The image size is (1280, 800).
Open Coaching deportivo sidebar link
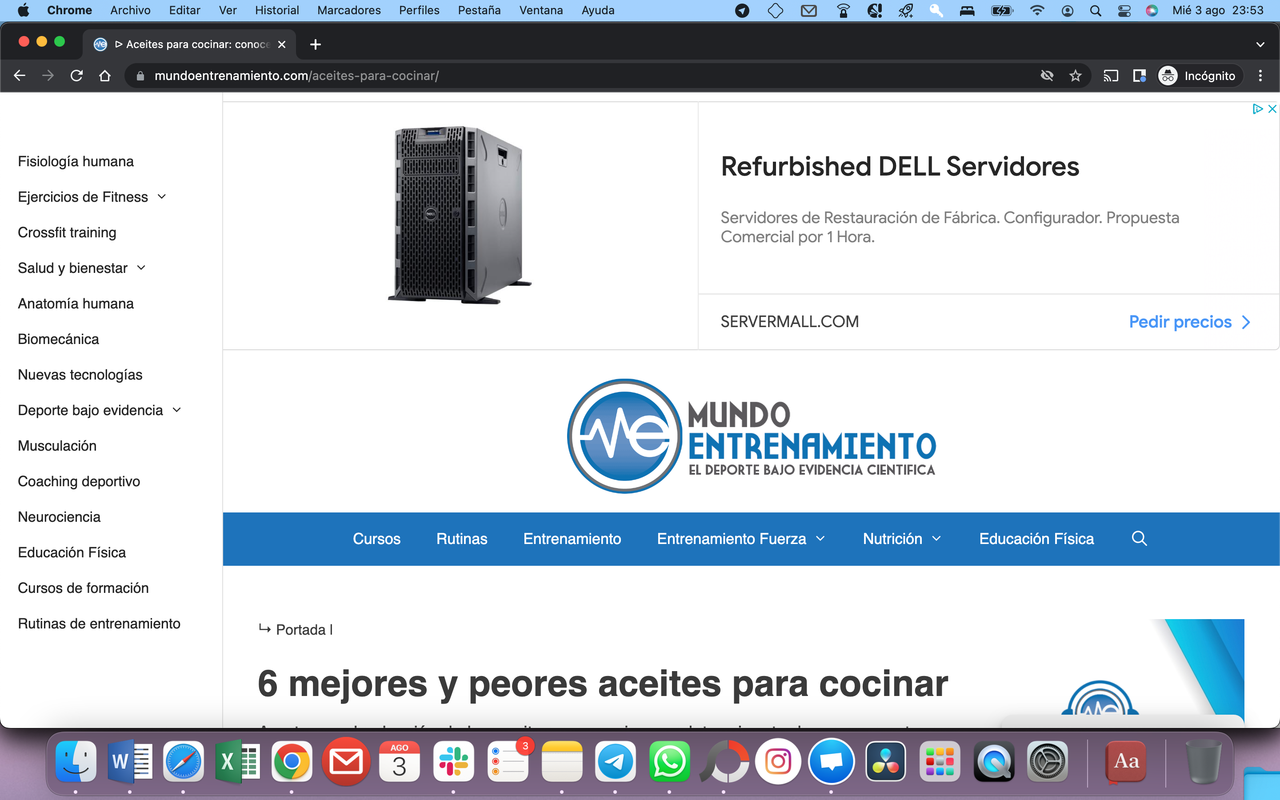click(79, 481)
